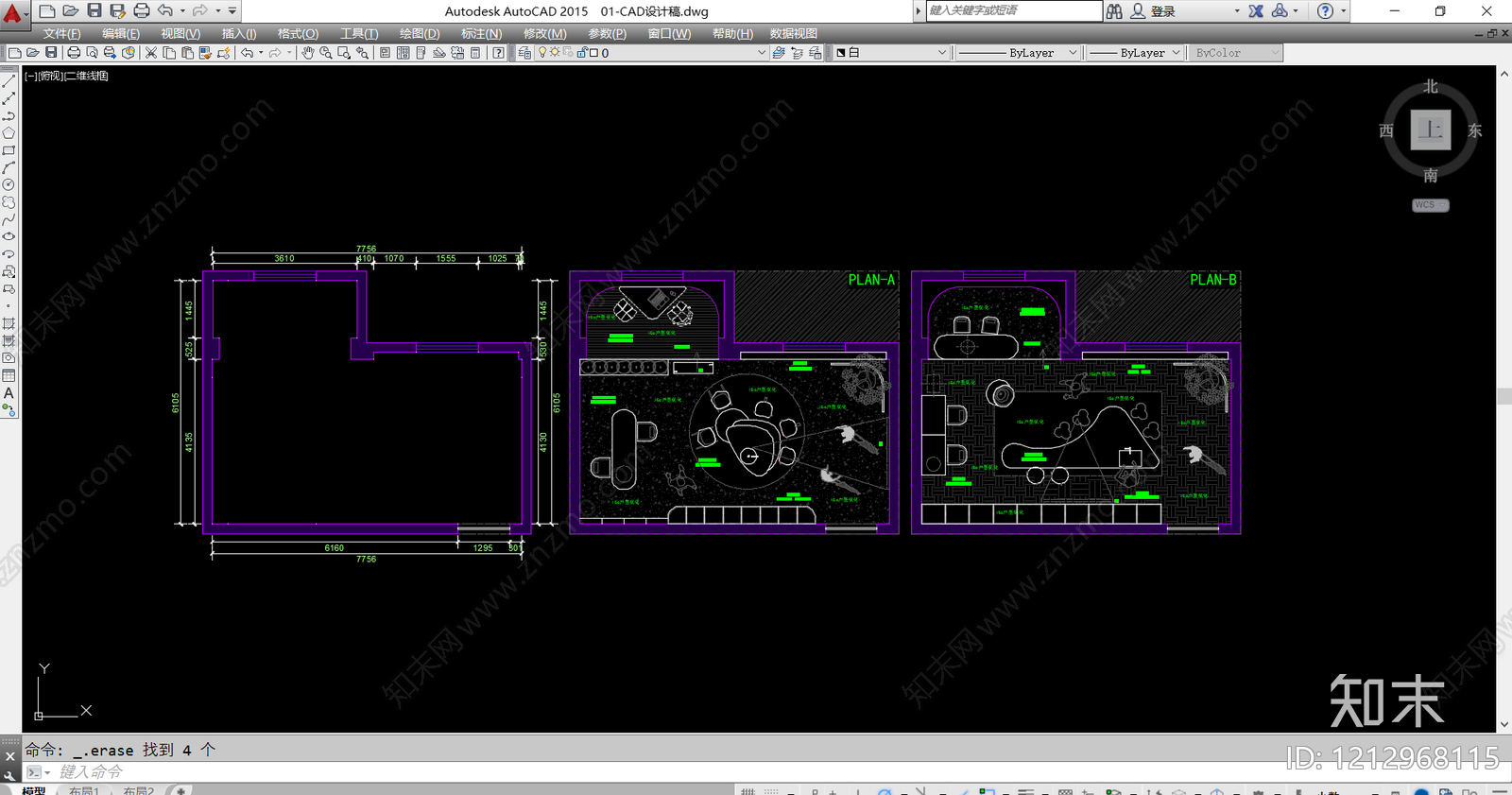Toggle the layer 0 lock icon
This screenshot has width=1512, height=795.
pyautogui.click(x=581, y=53)
